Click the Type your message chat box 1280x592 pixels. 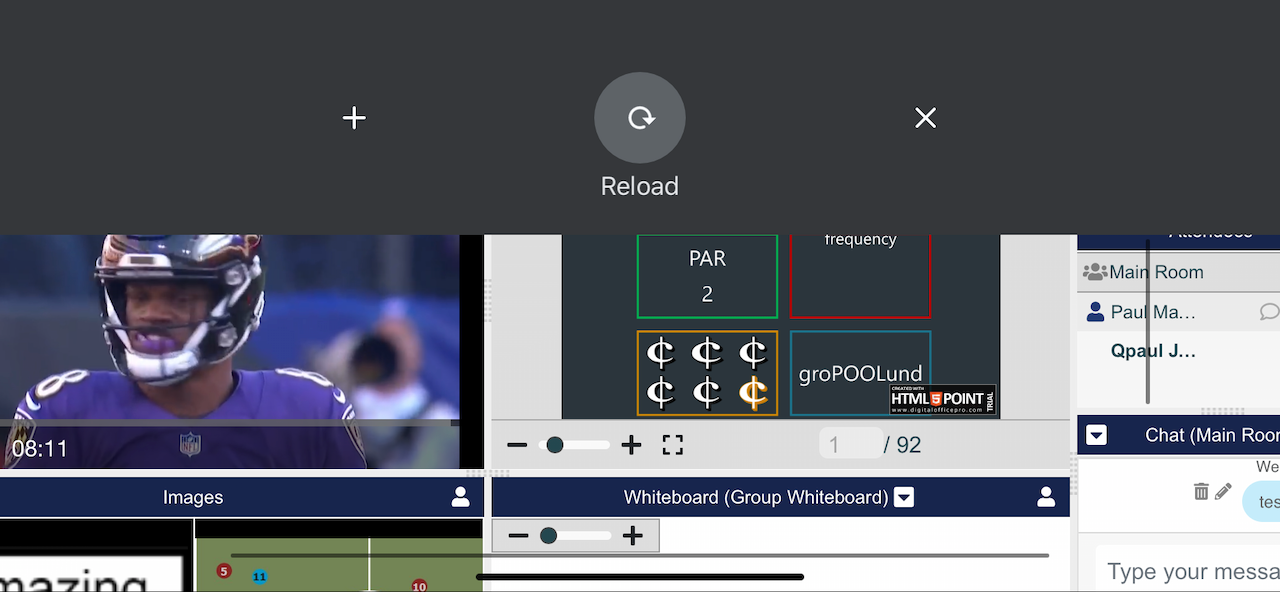[x=1190, y=571]
